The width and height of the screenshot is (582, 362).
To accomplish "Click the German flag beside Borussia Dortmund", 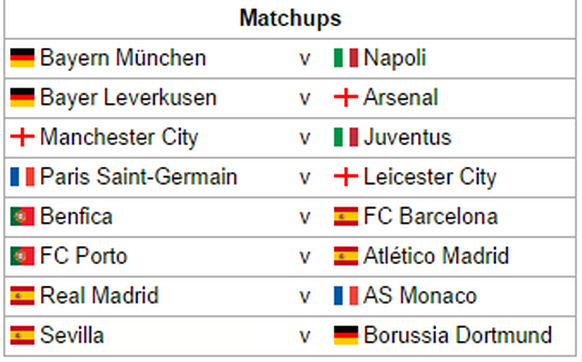I will click(346, 335).
